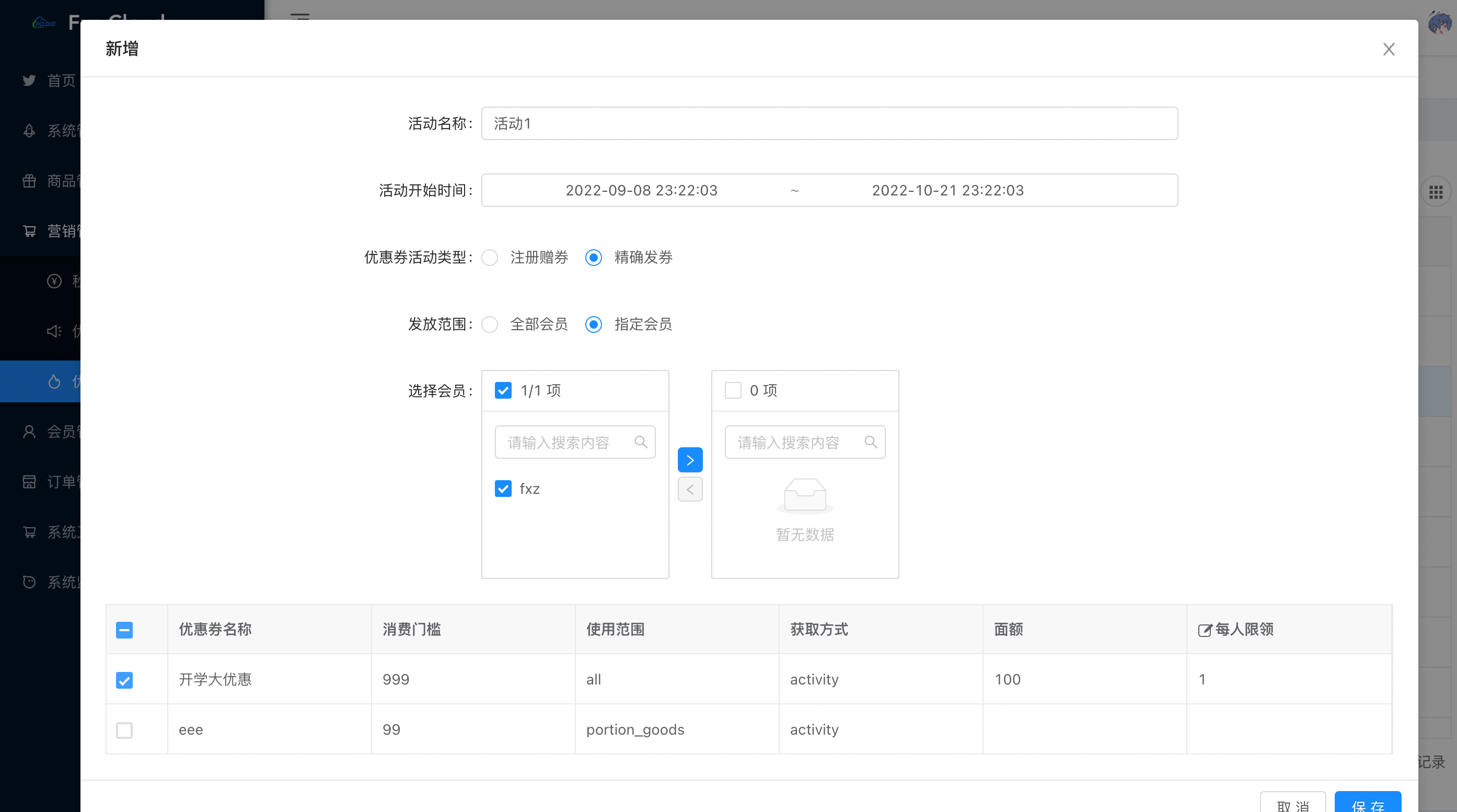Click the megaphone promotion icon in sidebar
This screenshot has width=1457, height=812.
point(53,331)
